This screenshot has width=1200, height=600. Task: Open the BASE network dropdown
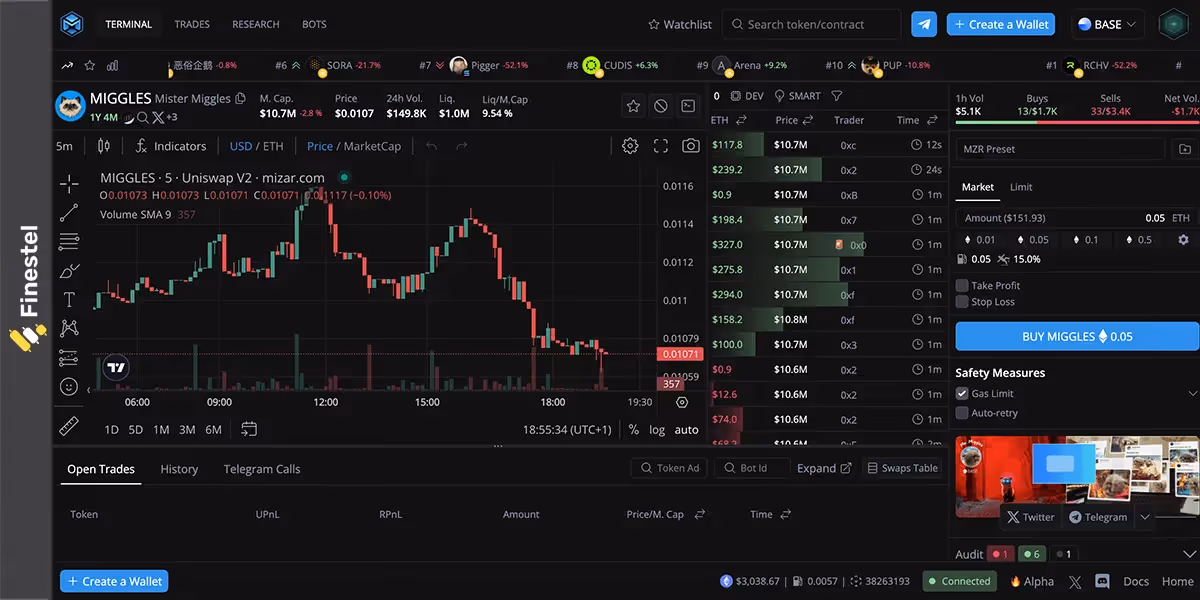point(1109,24)
